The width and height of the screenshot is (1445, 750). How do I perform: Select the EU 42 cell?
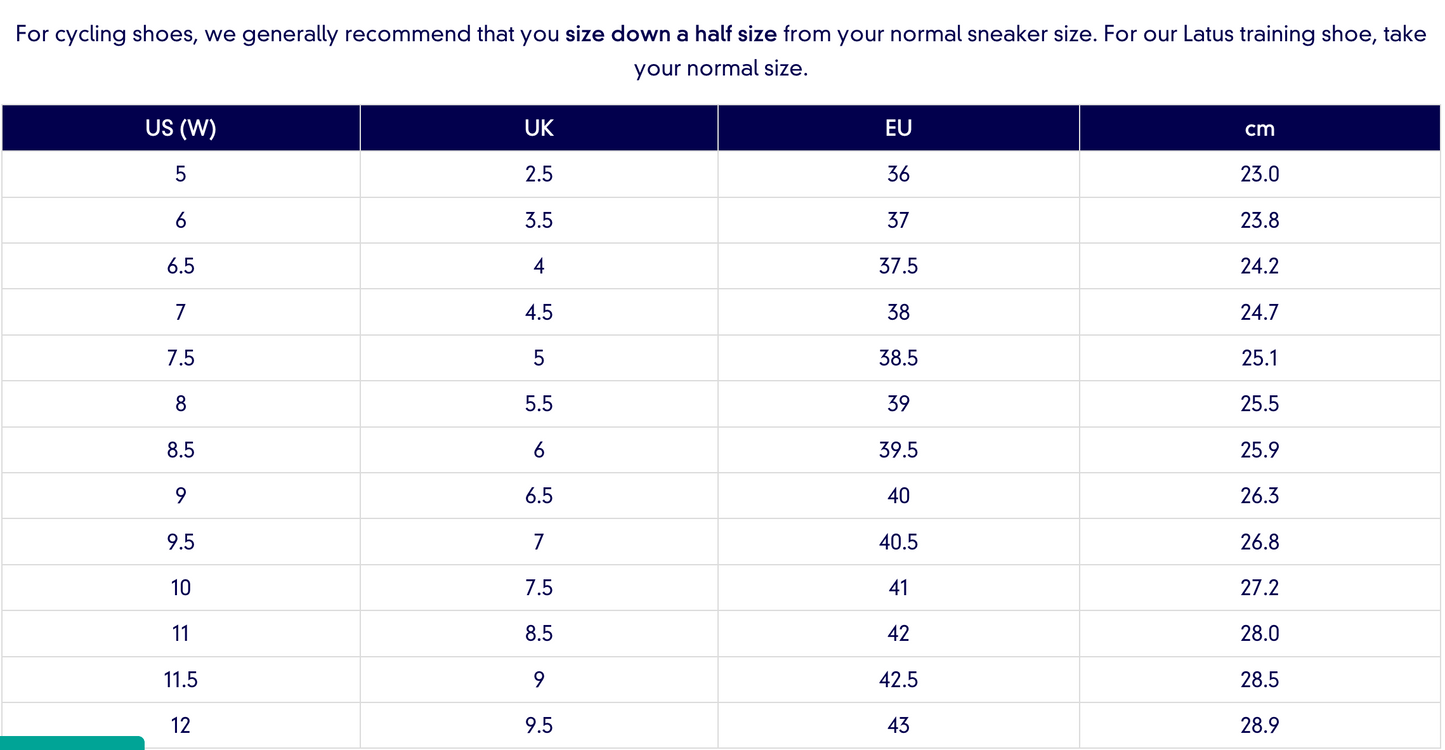pyautogui.click(x=898, y=634)
